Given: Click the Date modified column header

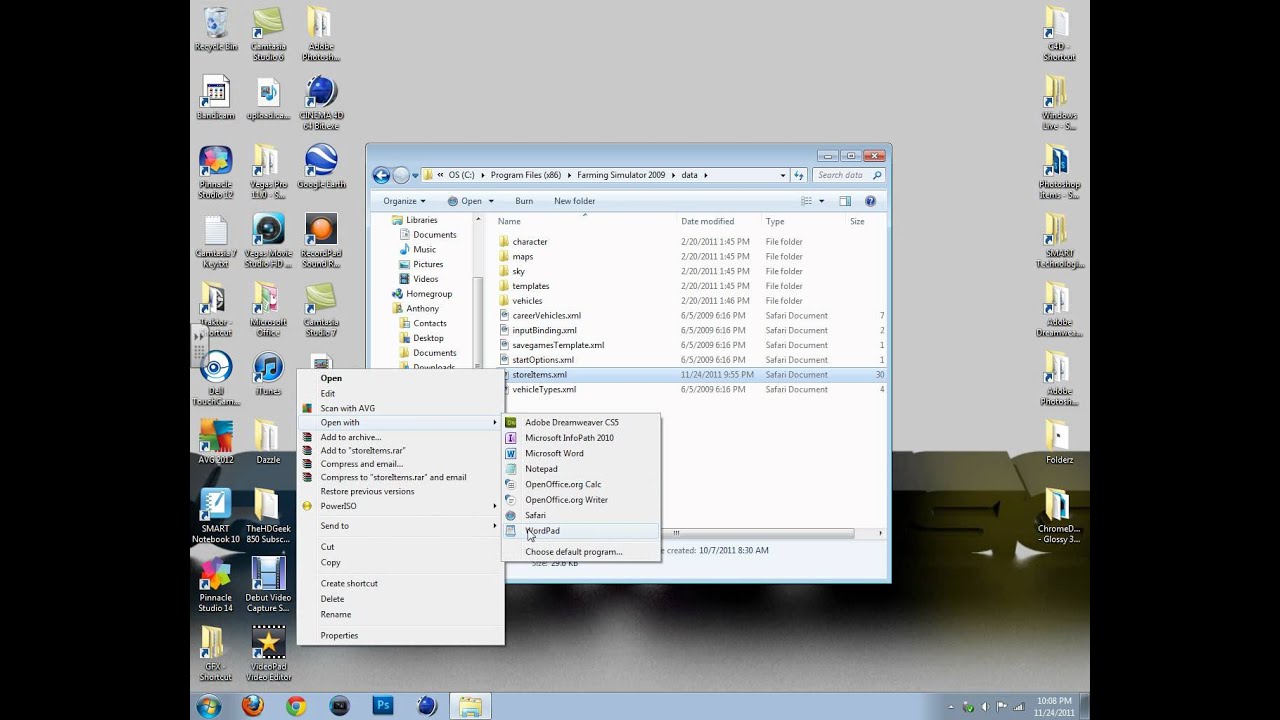Looking at the screenshot, I should click(x=719, y=221).
